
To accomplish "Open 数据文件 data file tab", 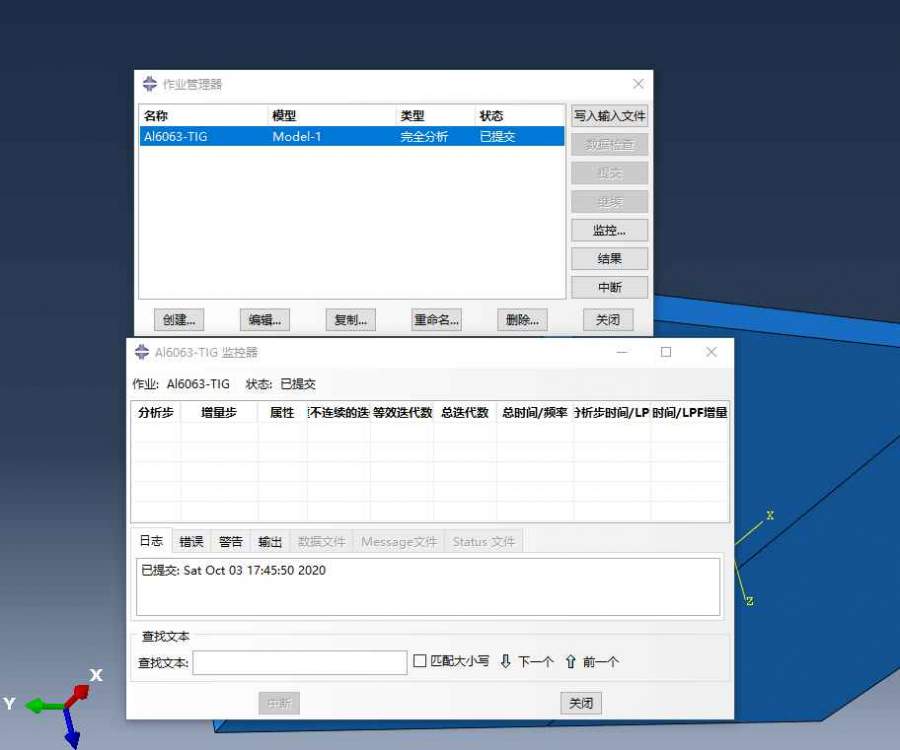I will (x=321, y=541).
